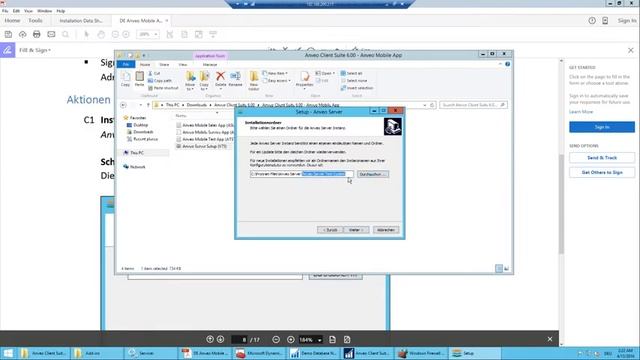Image resolution: width=640 pixels, height=360 pixels.
Task: Switch to the Windows Firewall taskbar item
Action: pos(420,353)
